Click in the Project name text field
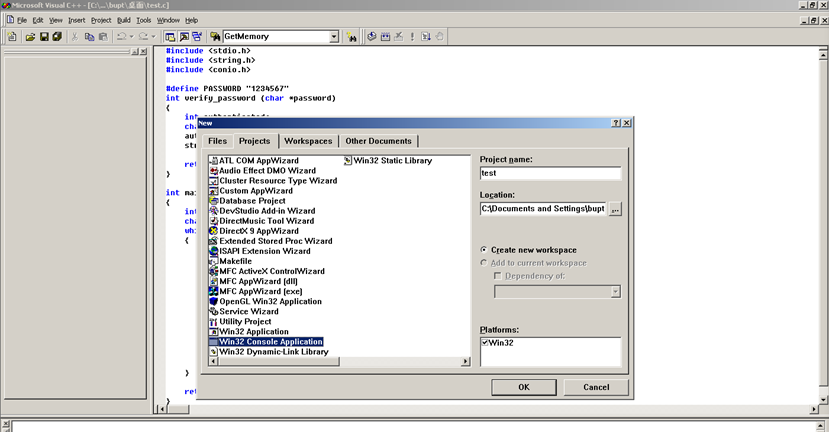 [550, 173]
